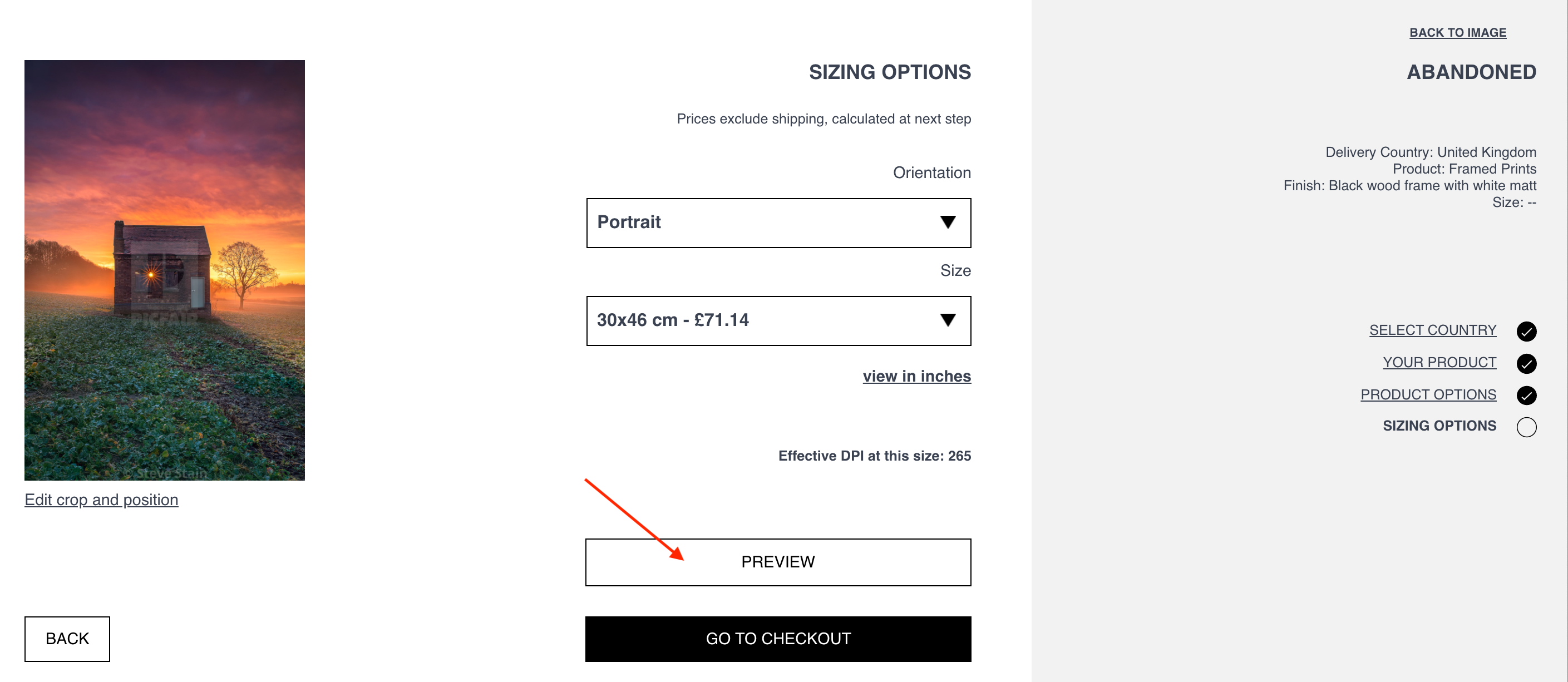This screenshot has width=1568, height=682.
Task: Open YOUR PRODUCT step in sidebar
Action: click(x=1440, y=362)
